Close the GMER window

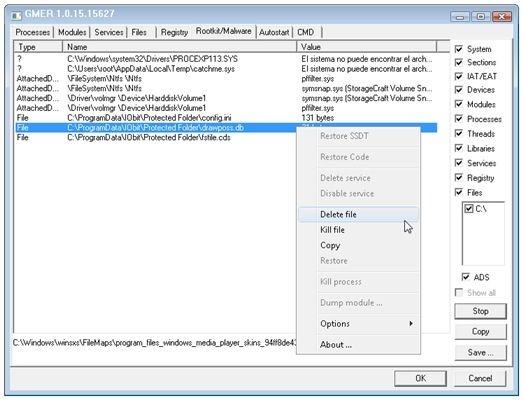coord(502,16)
